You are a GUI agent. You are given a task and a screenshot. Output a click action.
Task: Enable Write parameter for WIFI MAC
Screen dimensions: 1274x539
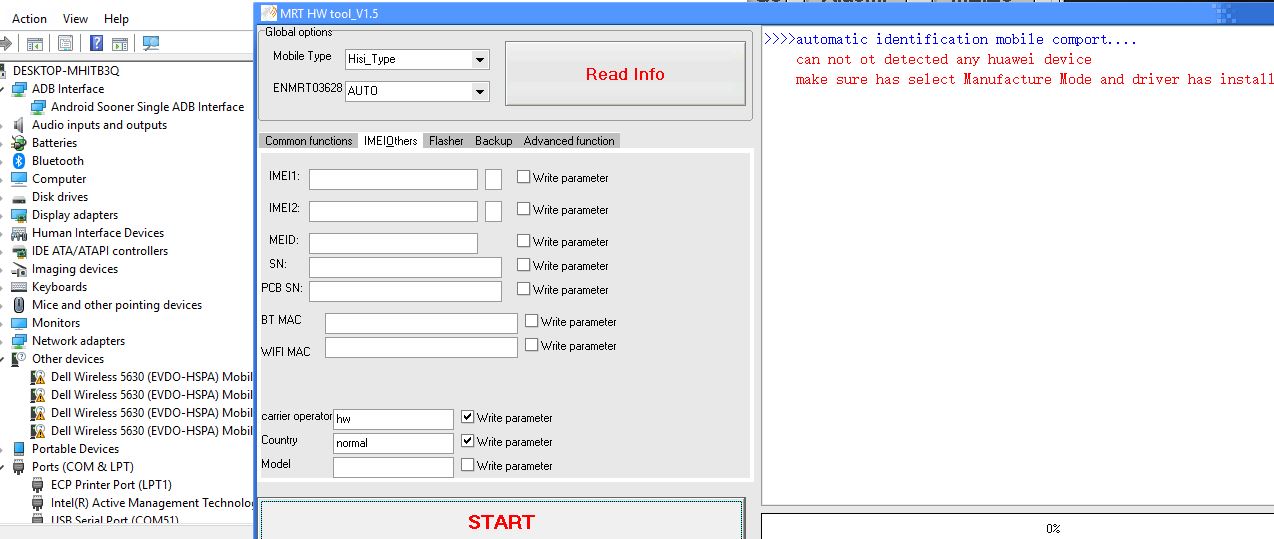[x=531, y=345]
